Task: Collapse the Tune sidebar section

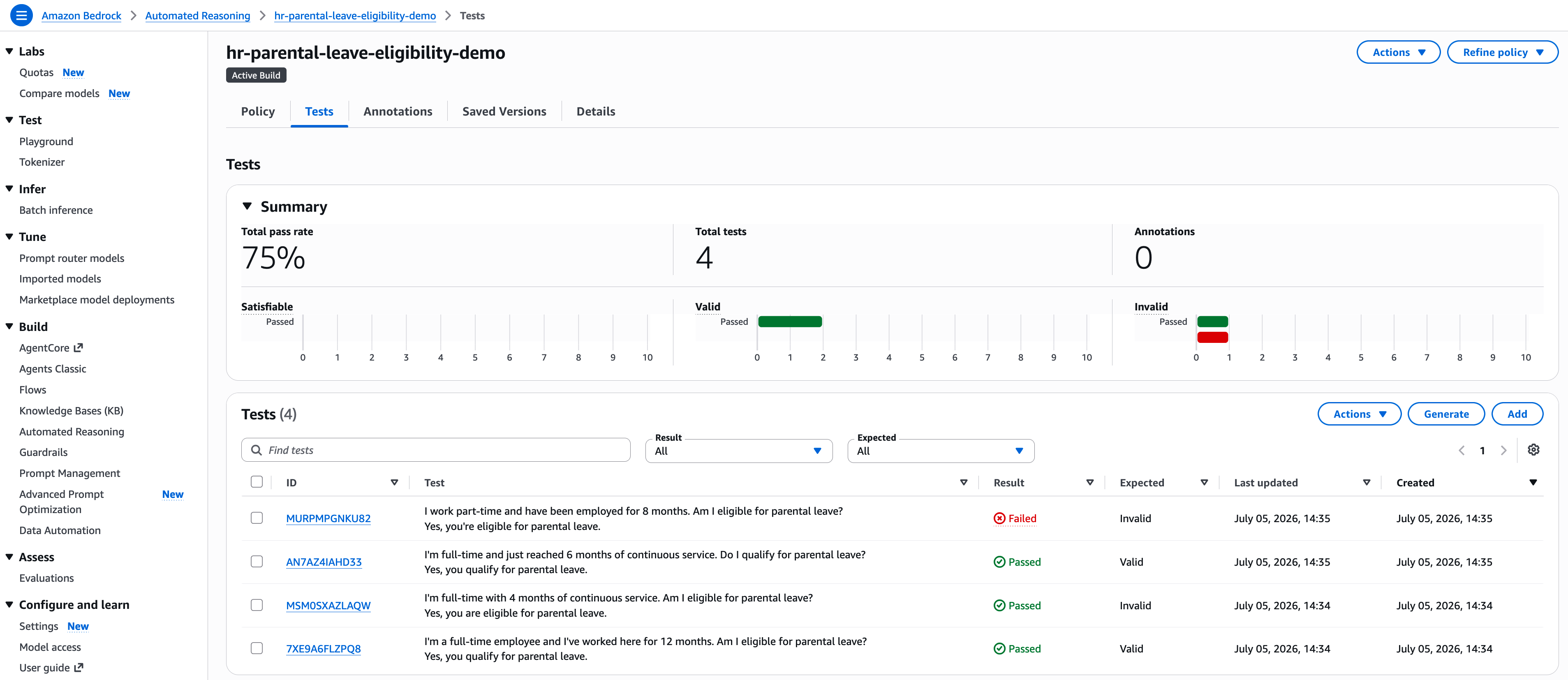Action: pos(9,236)
